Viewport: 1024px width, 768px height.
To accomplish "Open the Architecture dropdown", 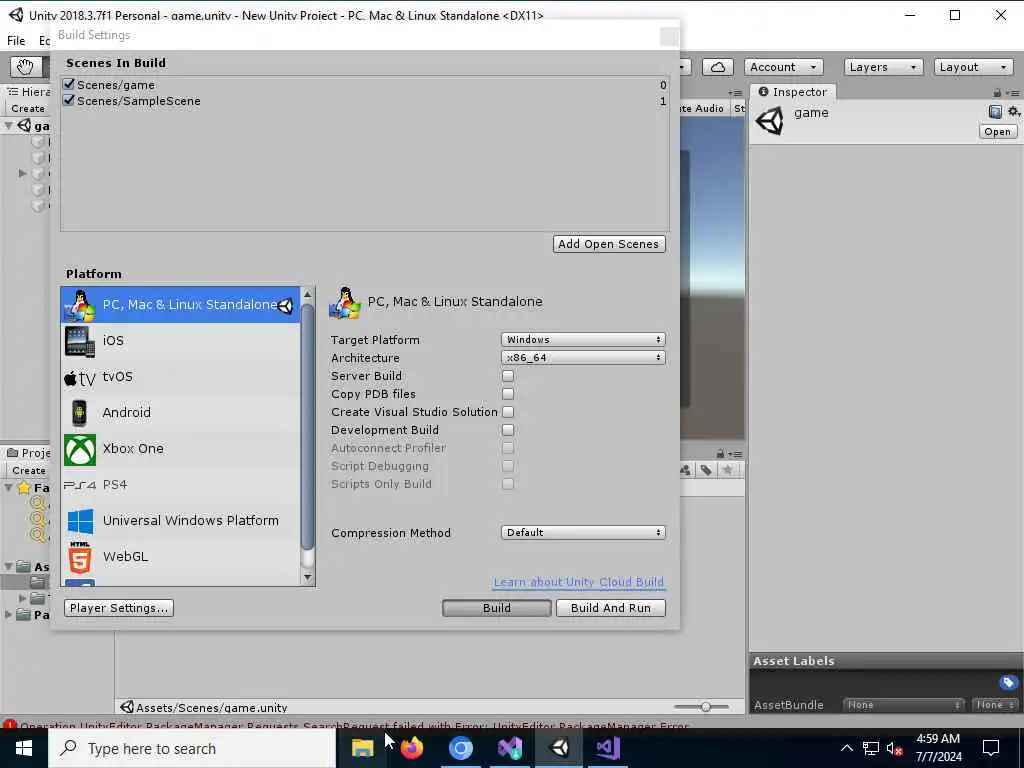I will (x=583, y=358).
